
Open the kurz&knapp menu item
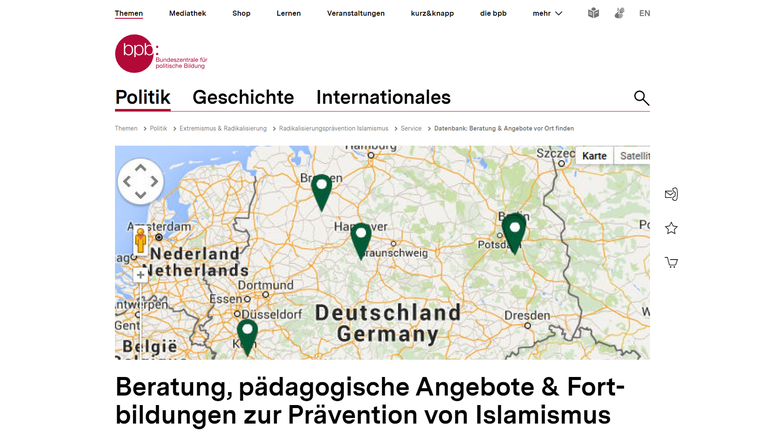pos(432,13)
